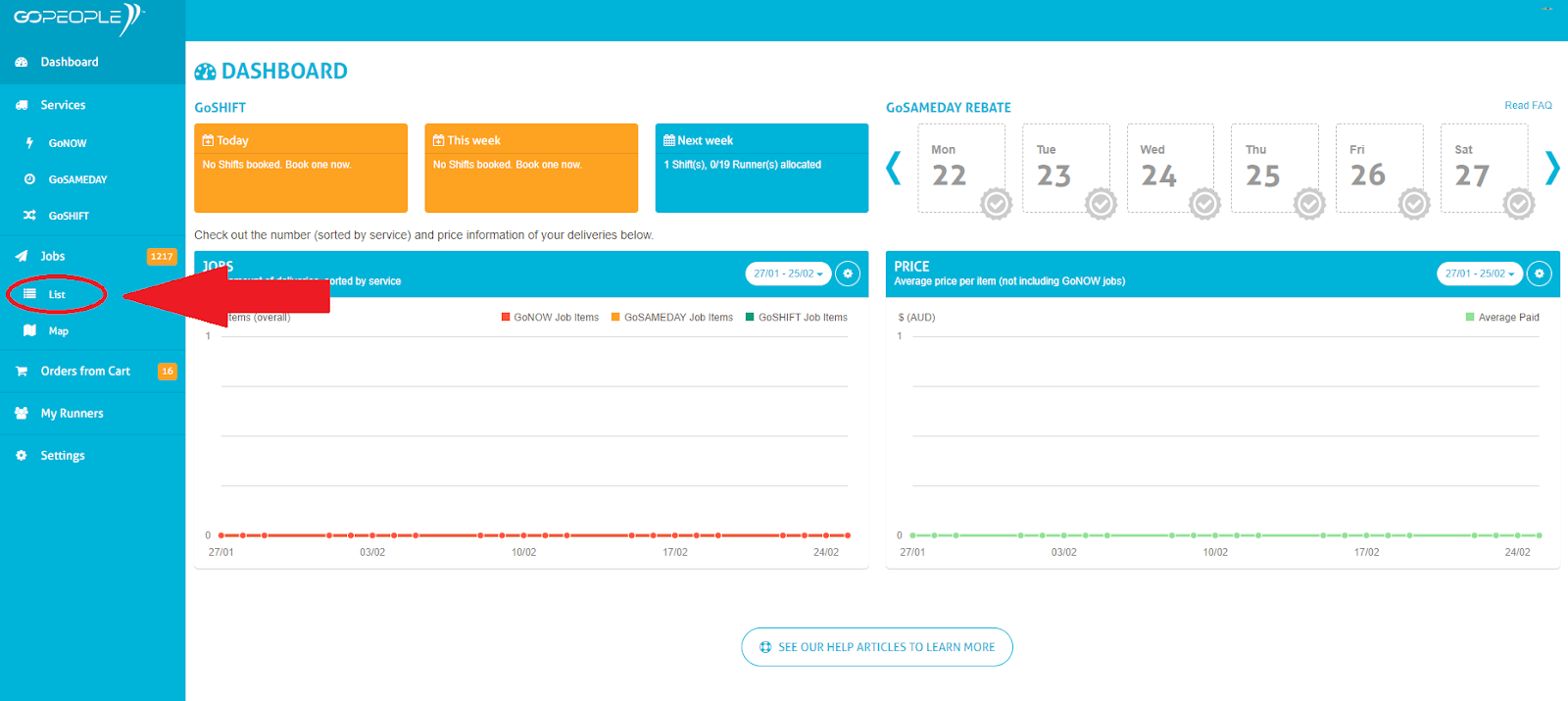Toggle GoNOW Job Items legend series
The height and width of the screenshot is (701, 1568).
550,318
